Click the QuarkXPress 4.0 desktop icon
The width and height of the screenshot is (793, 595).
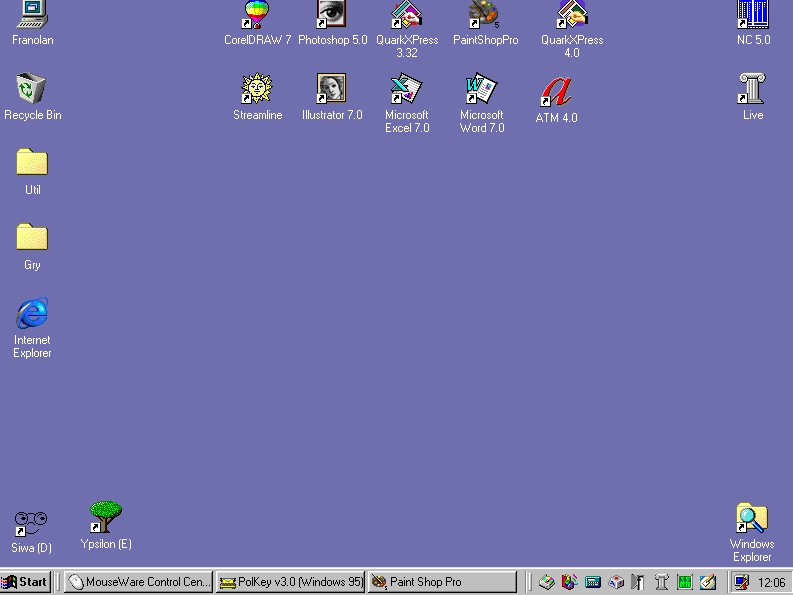click(571, 14)
